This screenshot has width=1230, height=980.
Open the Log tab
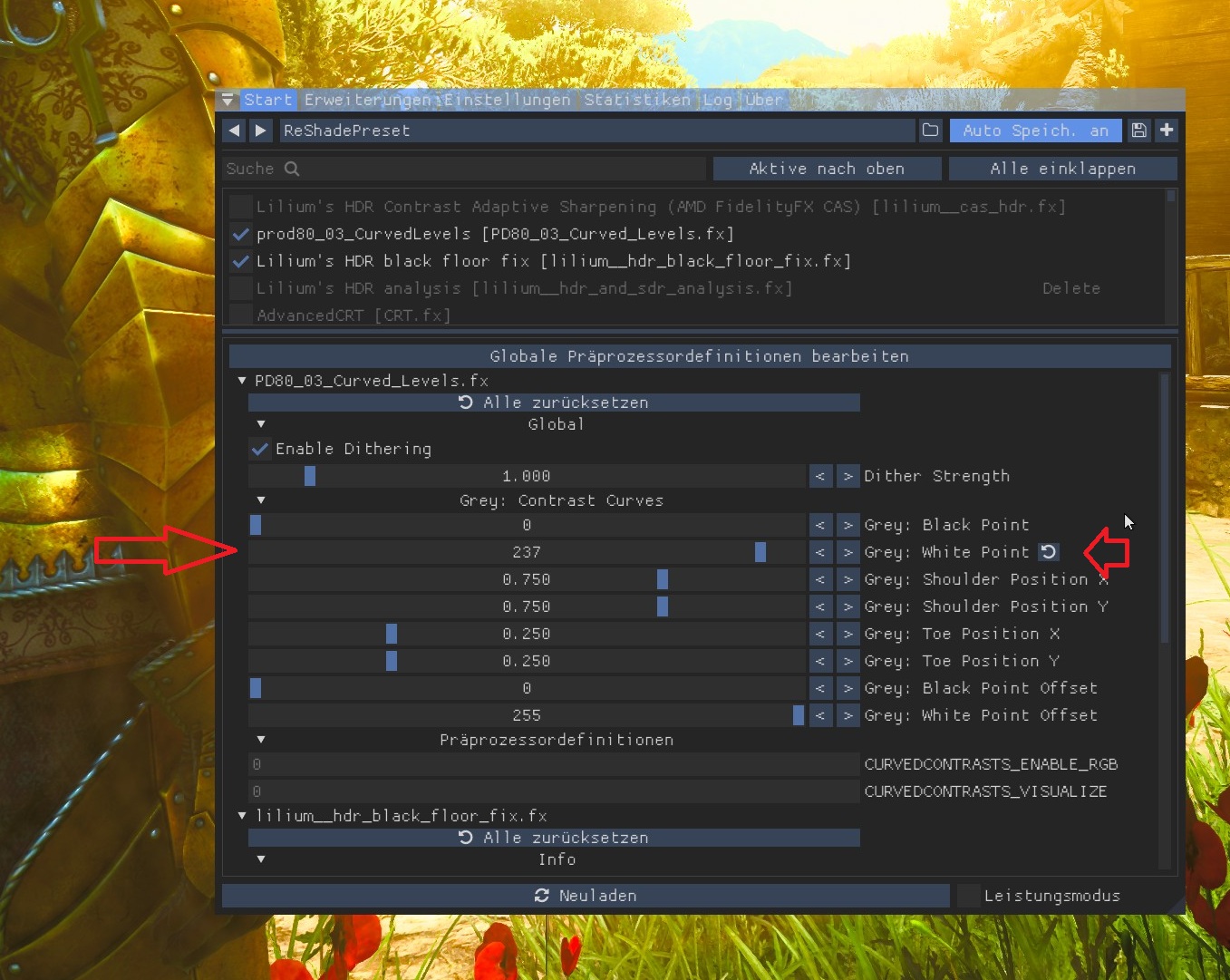click(717, 100)
